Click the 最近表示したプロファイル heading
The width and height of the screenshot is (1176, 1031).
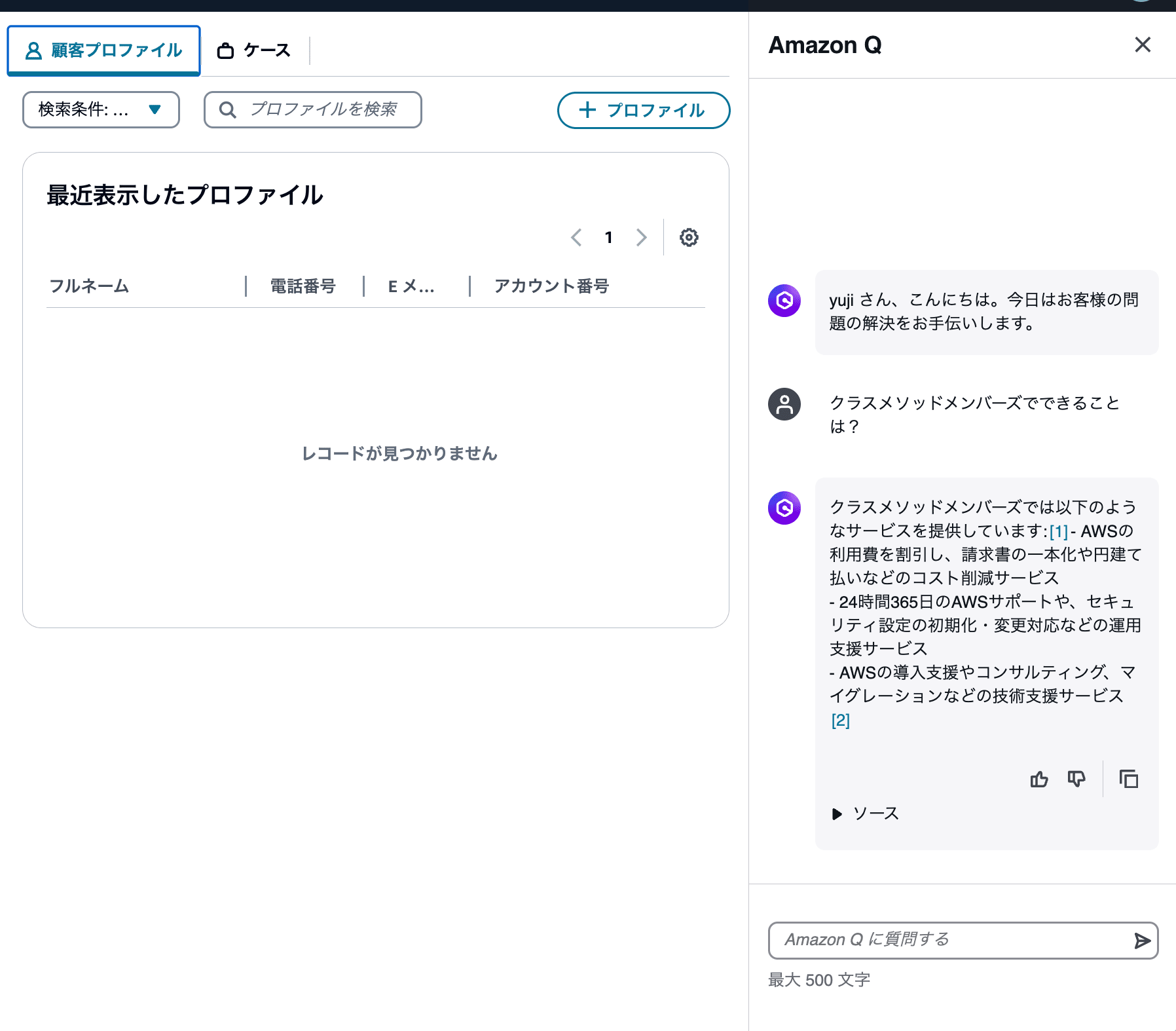185,195
